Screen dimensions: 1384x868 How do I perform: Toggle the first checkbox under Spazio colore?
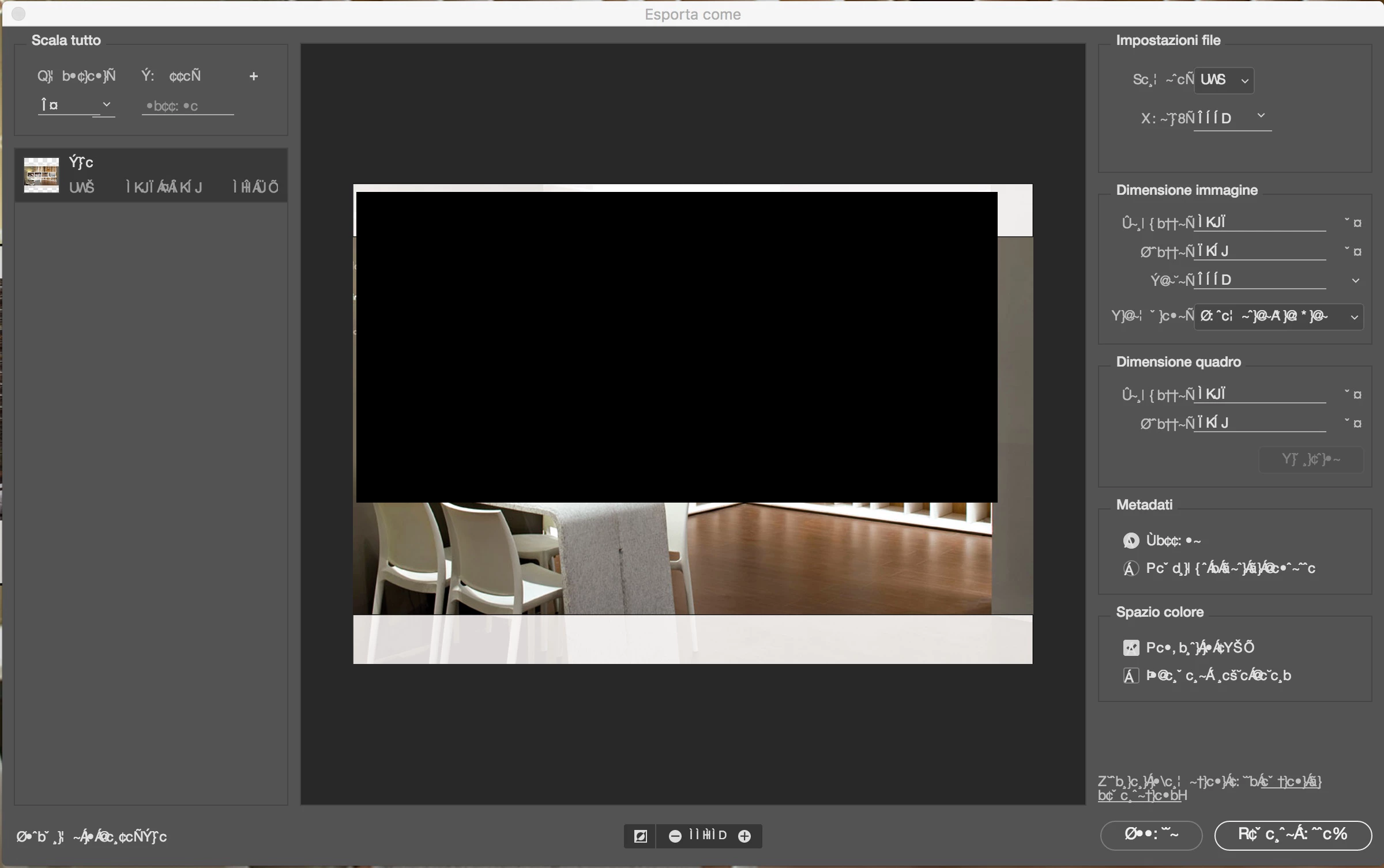[x=1131, y=648]
